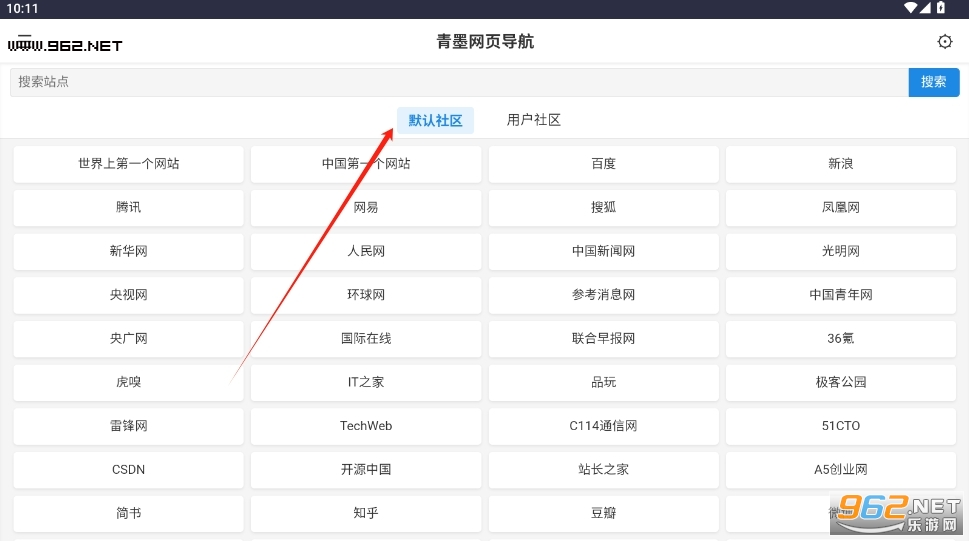969x541 pixels.
Task: Open the 简书 site tile
Action: click(x=129, y=513)
